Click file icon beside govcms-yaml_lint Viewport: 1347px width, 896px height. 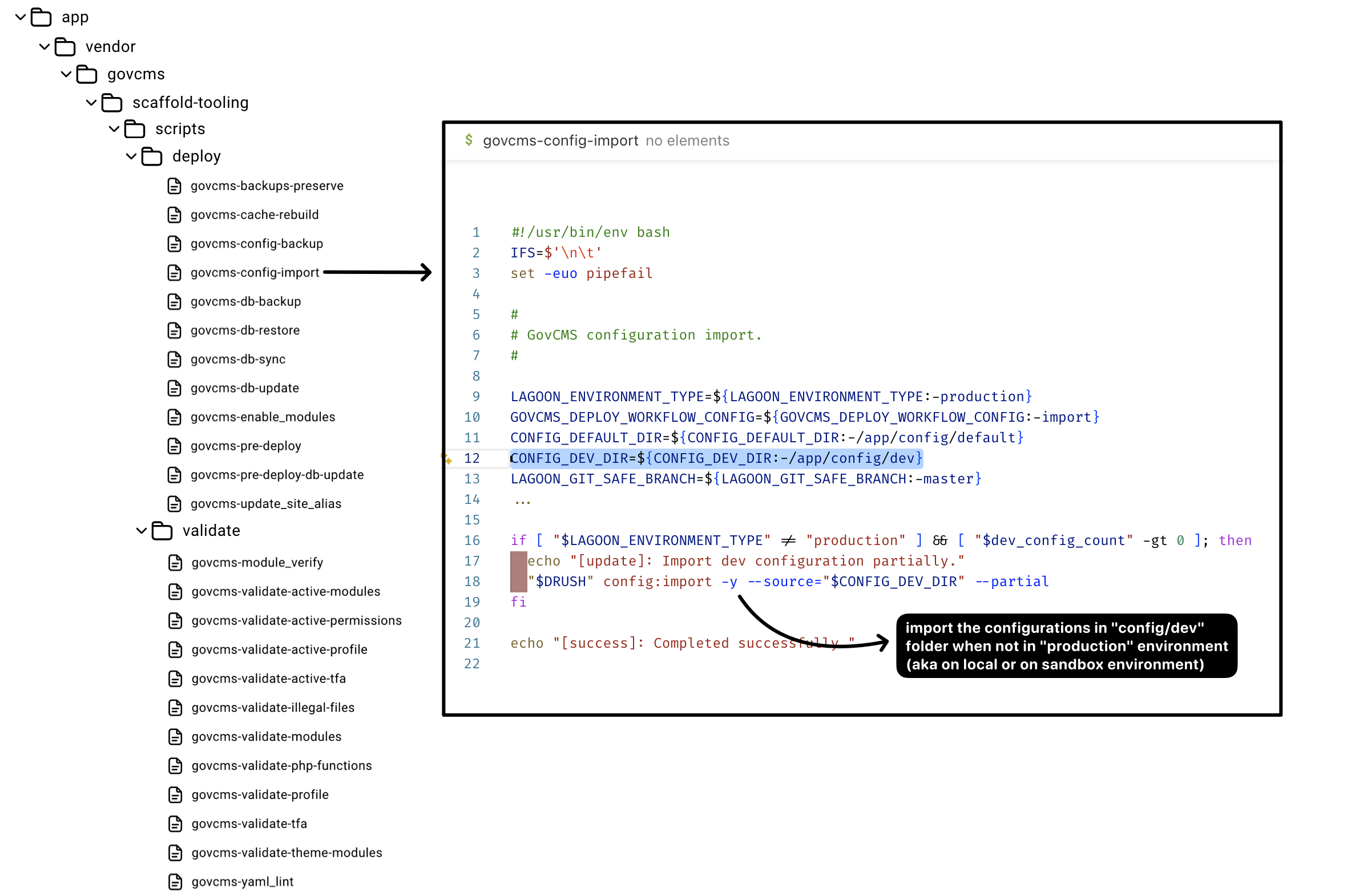(175, 882)
